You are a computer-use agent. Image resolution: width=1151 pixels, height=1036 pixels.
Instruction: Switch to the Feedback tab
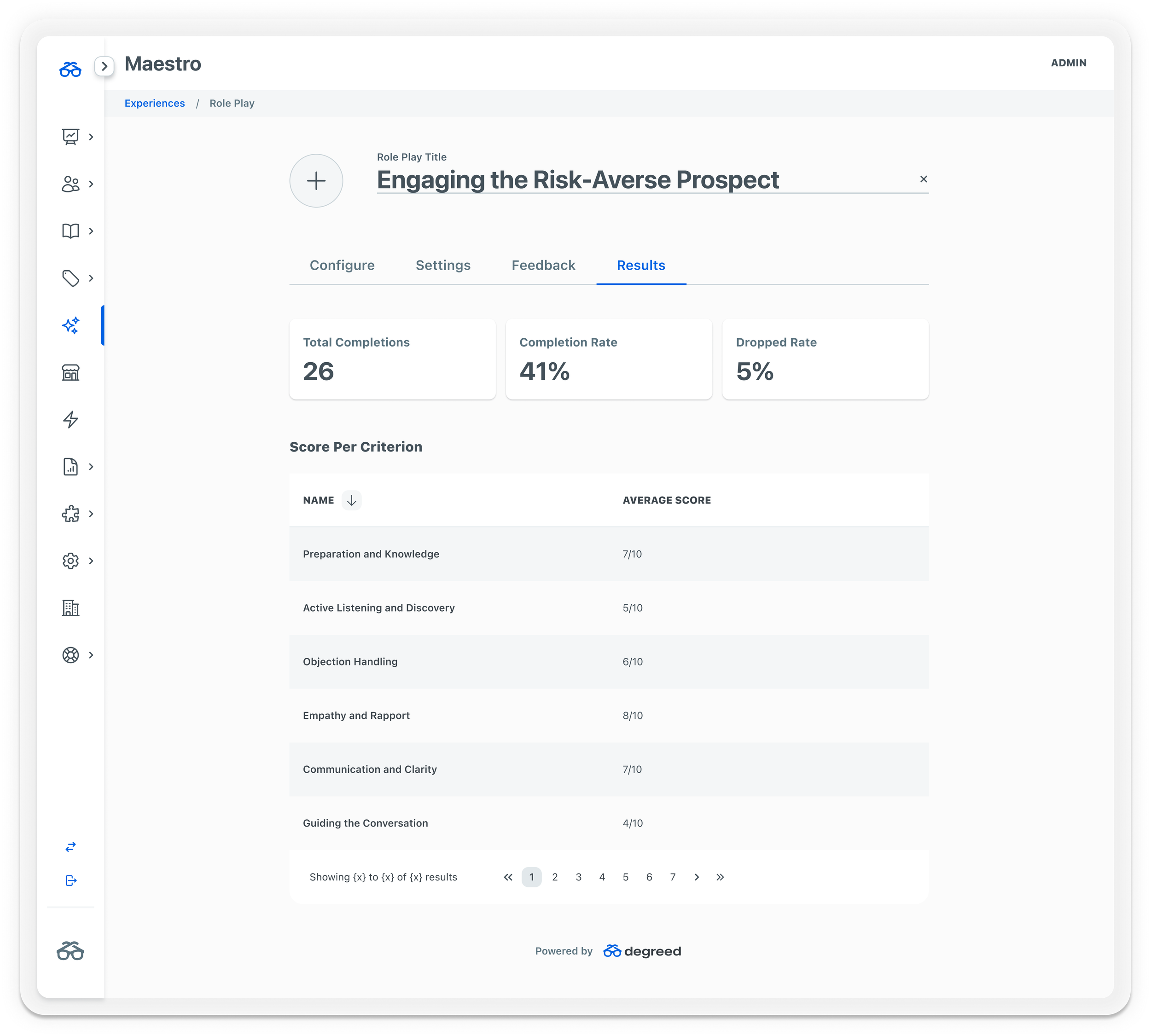[x=543, y=265]
